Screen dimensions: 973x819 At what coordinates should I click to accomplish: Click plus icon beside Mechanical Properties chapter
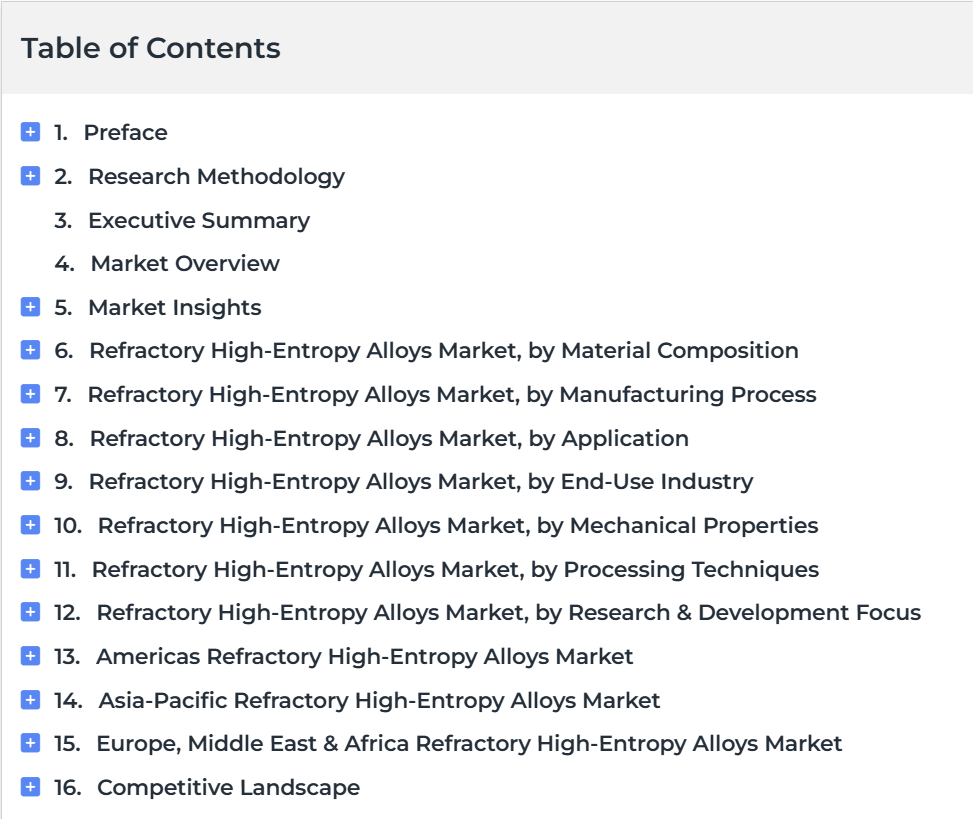click(30, 526)
